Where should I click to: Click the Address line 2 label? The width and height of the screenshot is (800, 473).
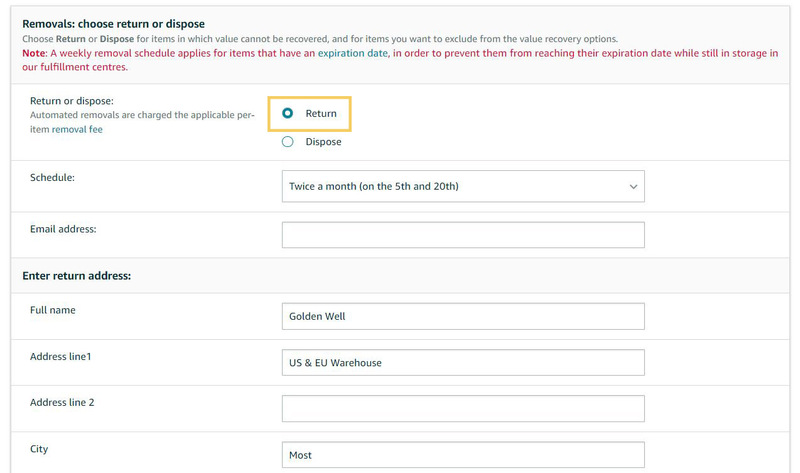click(62, 403)
